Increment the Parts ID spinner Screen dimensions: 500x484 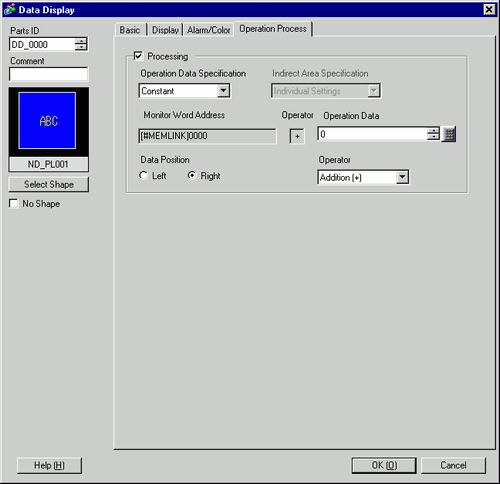pyautogui.click(x=81, y=41)
